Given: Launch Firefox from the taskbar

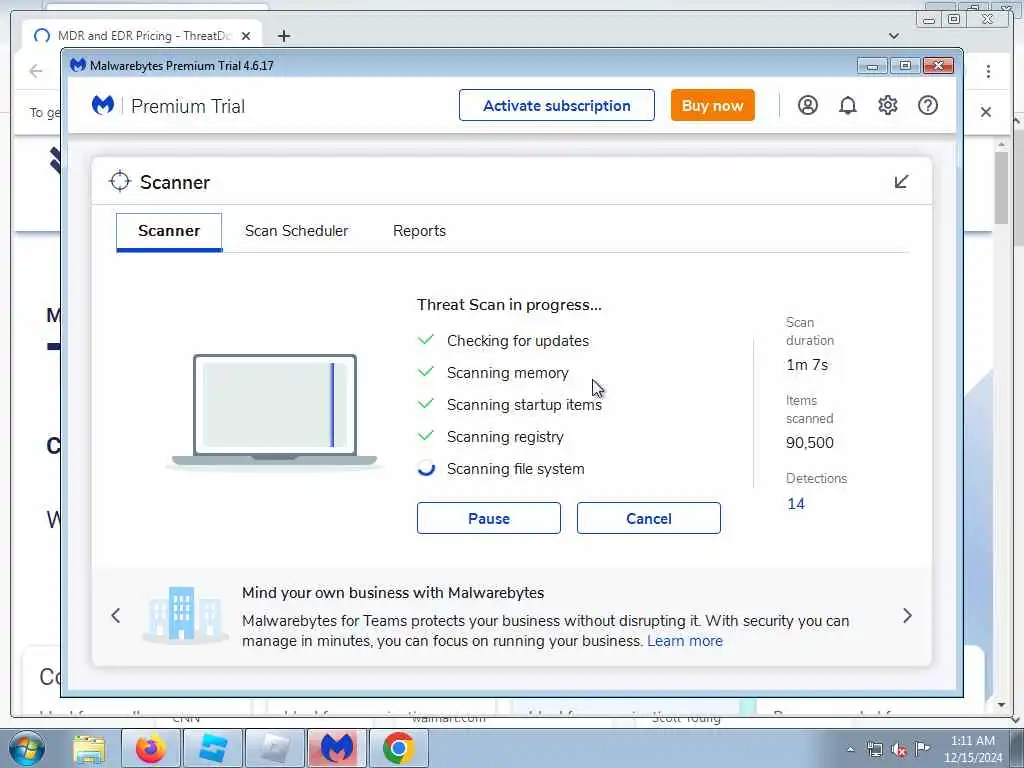Looking at the screenshot, I should pos(151,748).
